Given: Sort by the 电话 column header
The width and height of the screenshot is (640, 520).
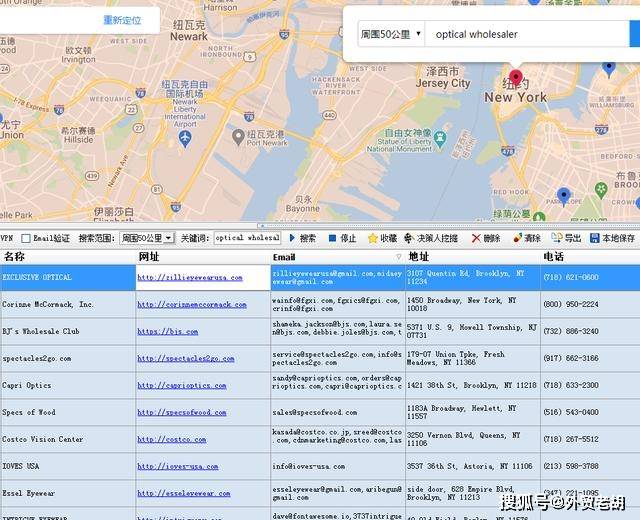Looking at the screenshot, I should pyautogui.click(x=590, y=257).
